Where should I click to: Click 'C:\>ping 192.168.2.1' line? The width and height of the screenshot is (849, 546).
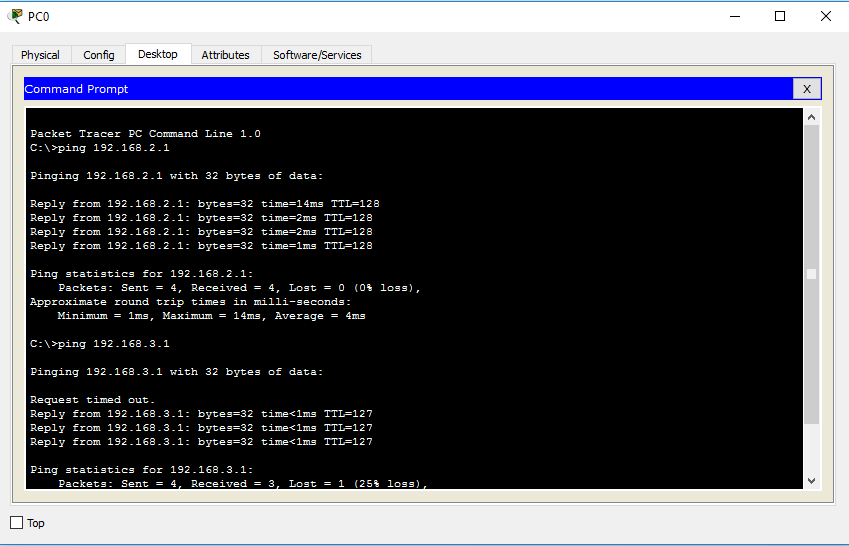point(100,148)
